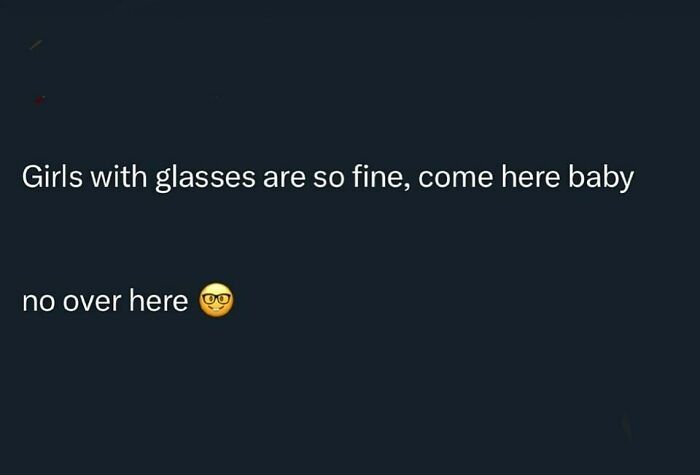Image resolution: width=700 pixels, height=475 pixels.
Task: Click the word "over" in the second line
Action: click(92, 302)
